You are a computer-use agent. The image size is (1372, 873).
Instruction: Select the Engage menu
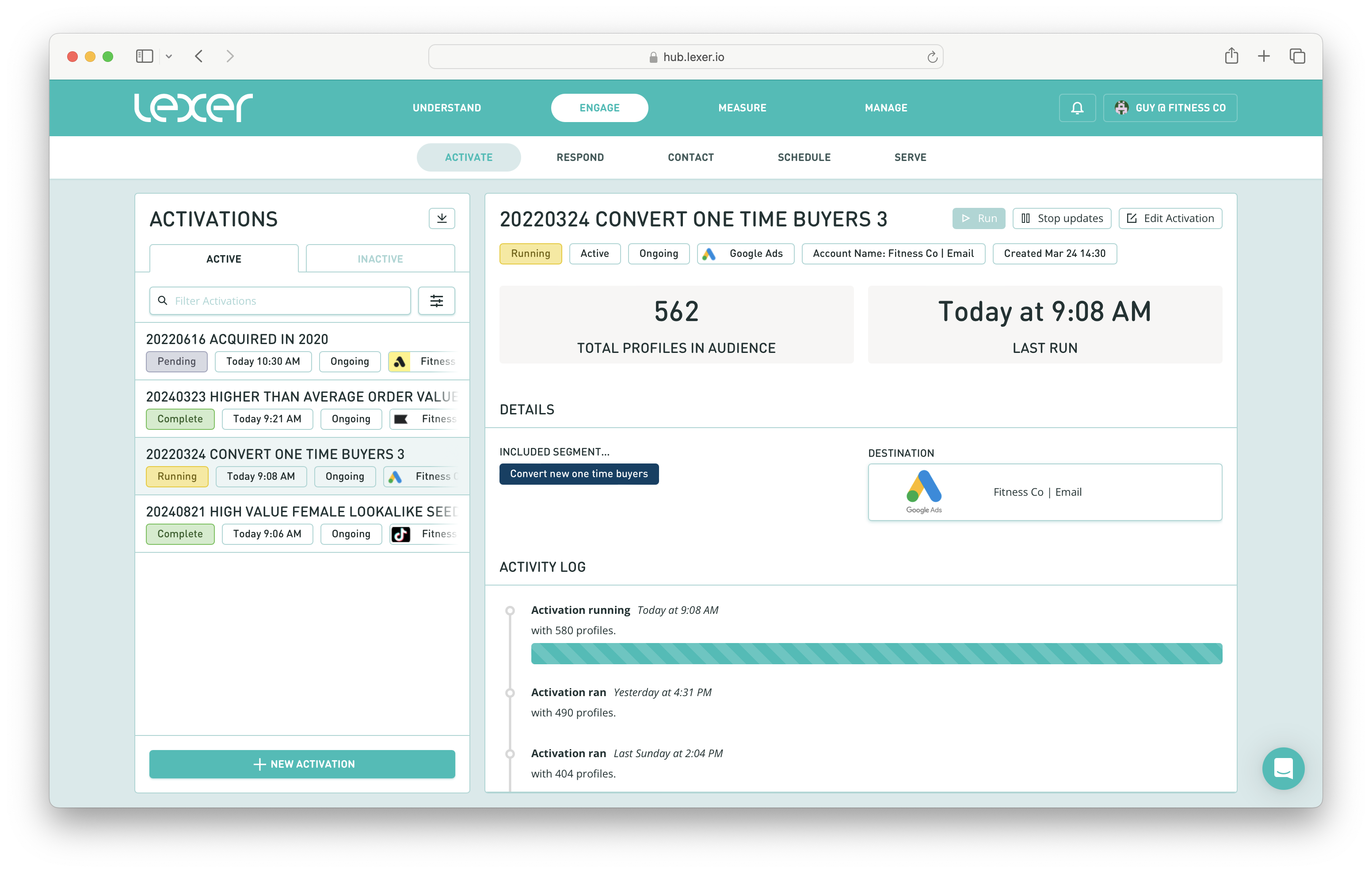point(599,108)
